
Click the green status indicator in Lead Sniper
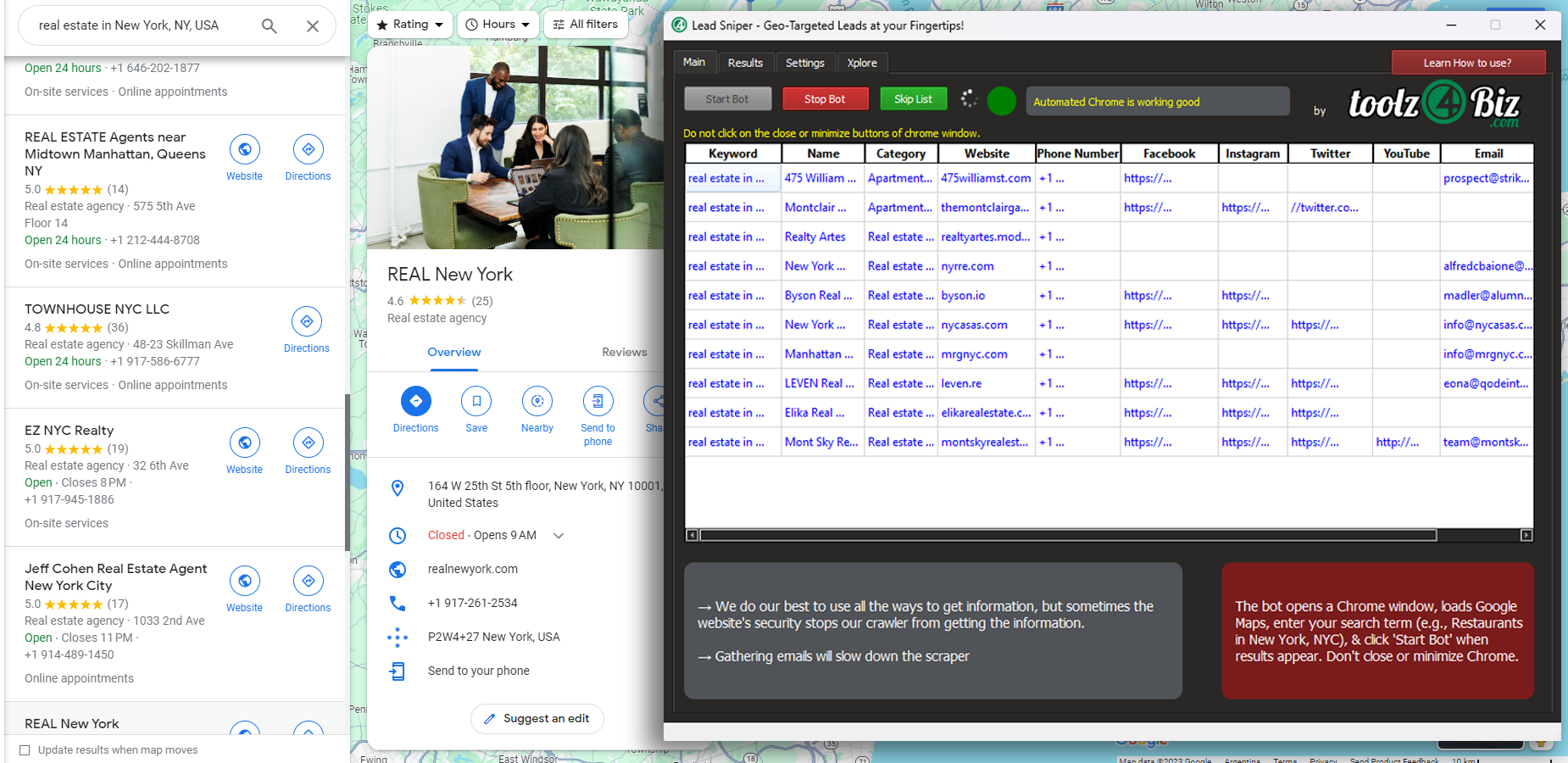(x=1002, y=101)
